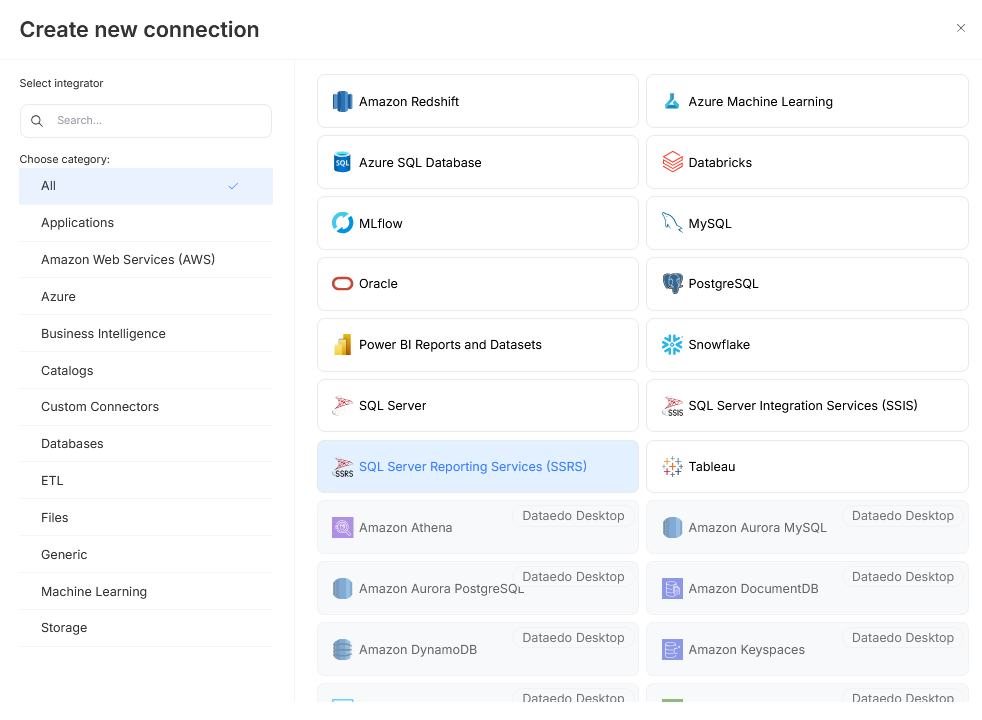Pick the Tableau logo icon
This screenshot has height=720, width=982.
point(672,467)
